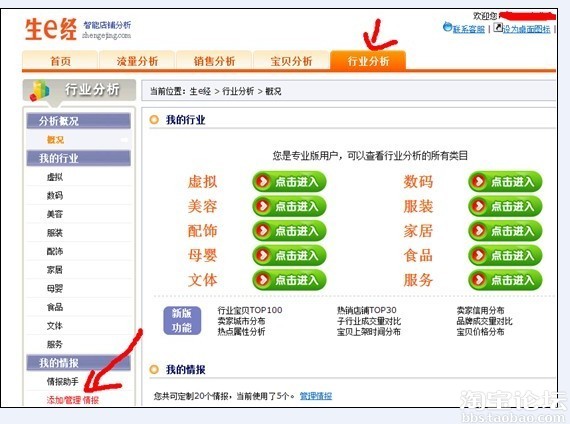Click the 管理情报 link
Screen dimensions: 570x424
click(316, 396)
